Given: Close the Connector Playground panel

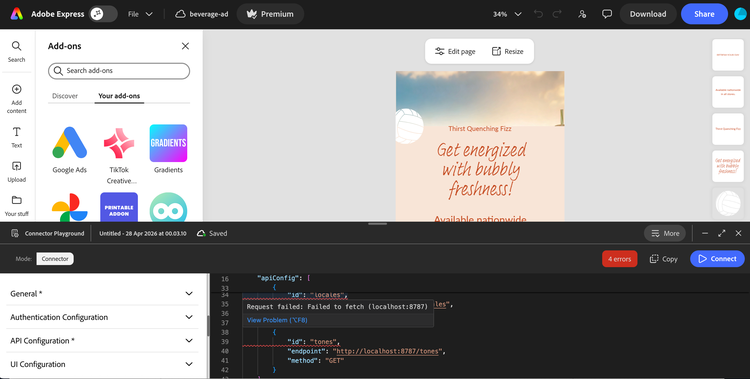Looking at the screenshot, I should coord(739,234).
